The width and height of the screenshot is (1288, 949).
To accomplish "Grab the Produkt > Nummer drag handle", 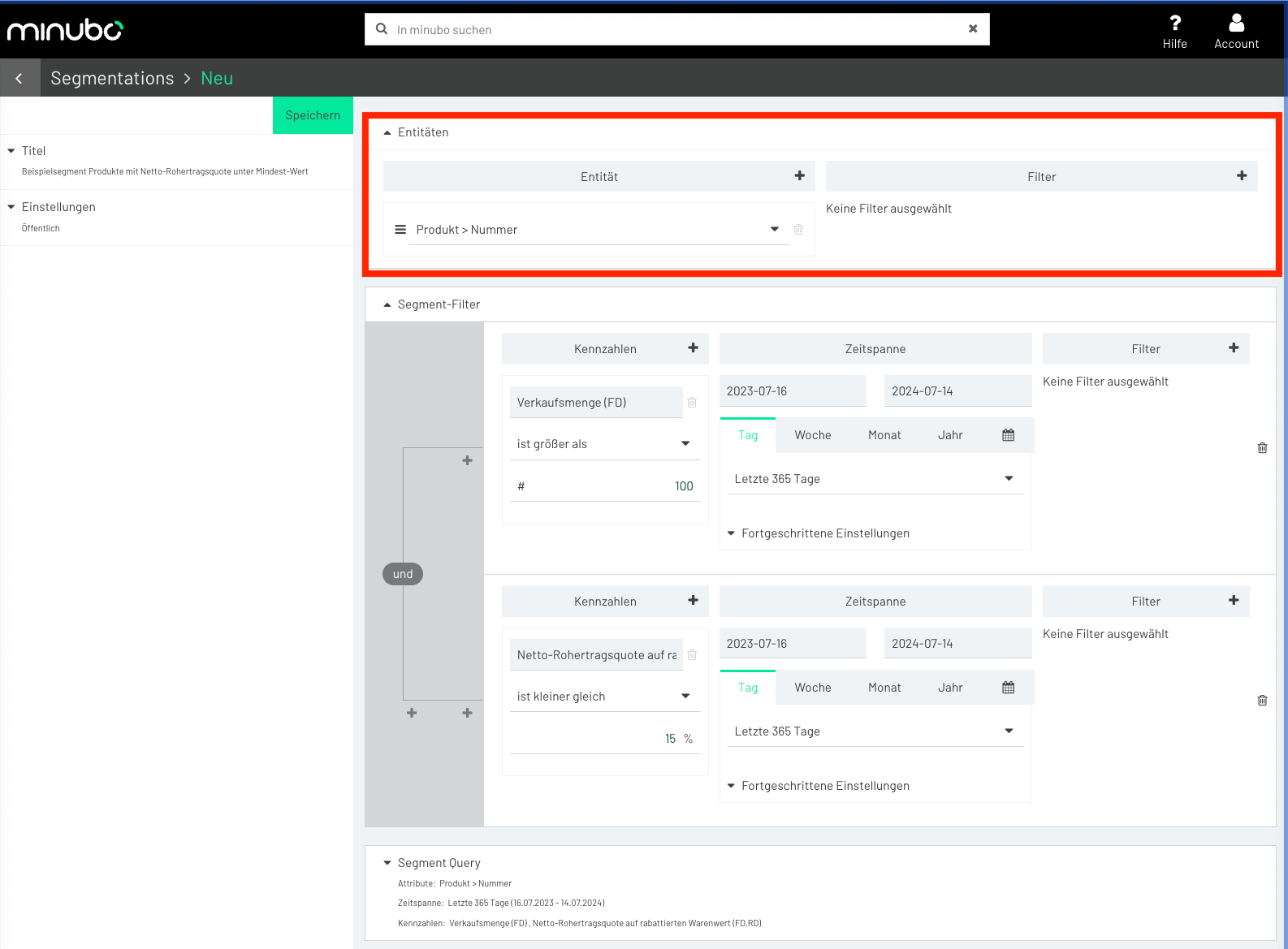I will tap(400, 230).
